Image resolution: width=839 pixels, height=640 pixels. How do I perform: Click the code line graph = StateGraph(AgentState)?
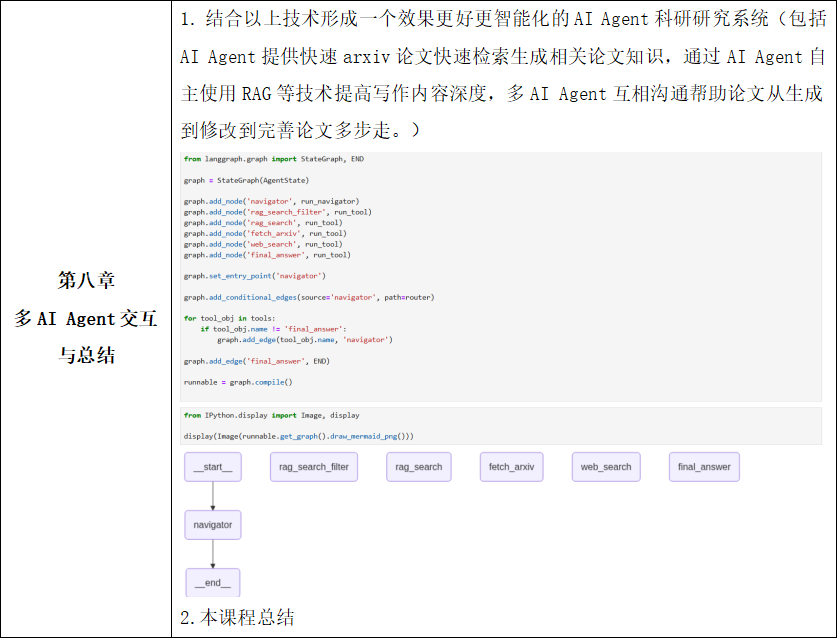(246, 180)
